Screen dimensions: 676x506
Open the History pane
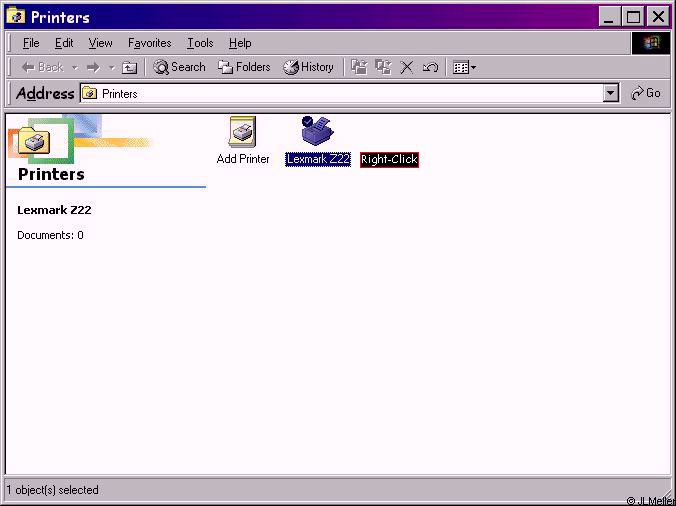pyautogui.click(x=308, y=67)
